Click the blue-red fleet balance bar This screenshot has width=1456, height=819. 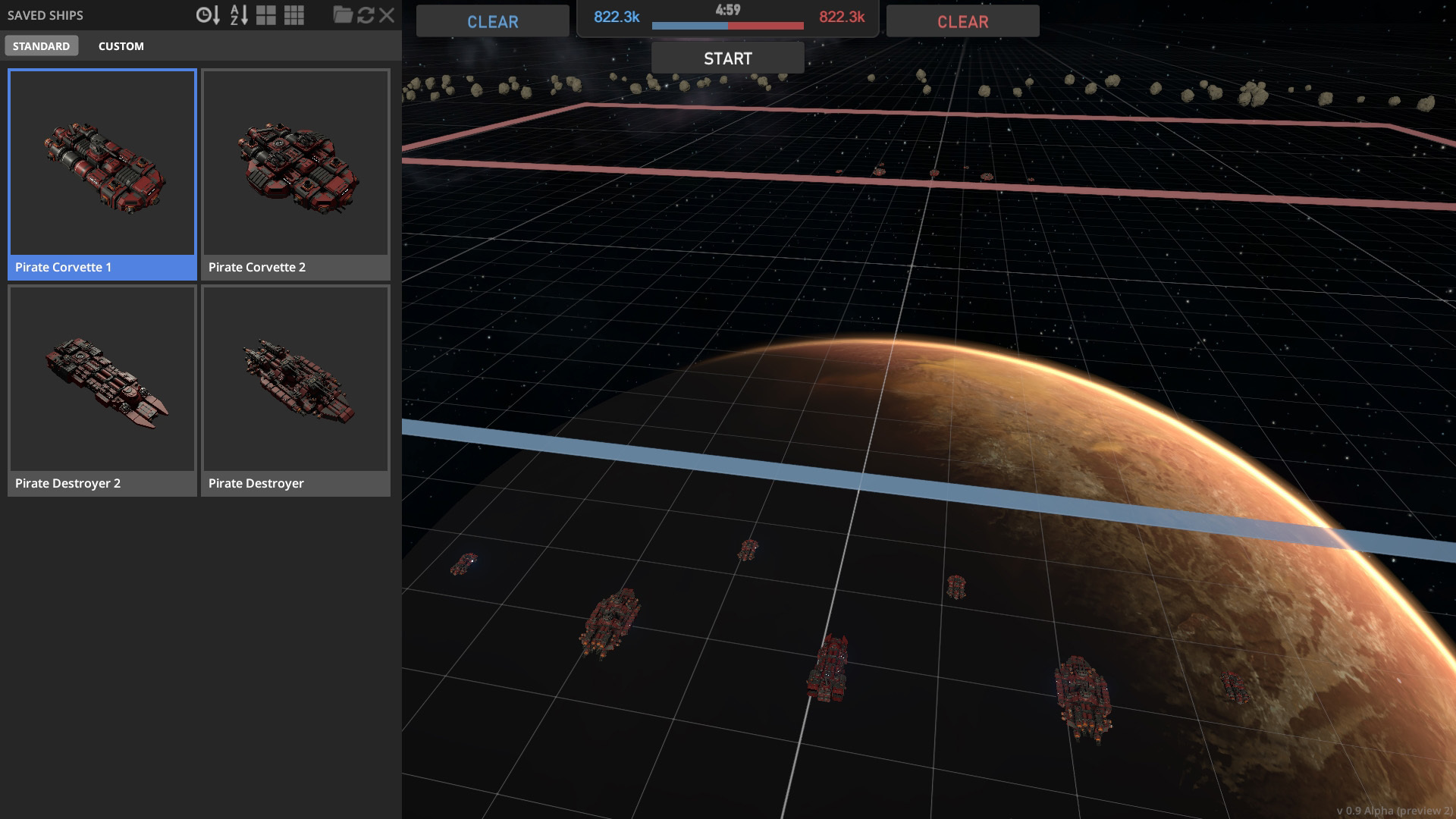pyautogui.click(x=728, y=26)
